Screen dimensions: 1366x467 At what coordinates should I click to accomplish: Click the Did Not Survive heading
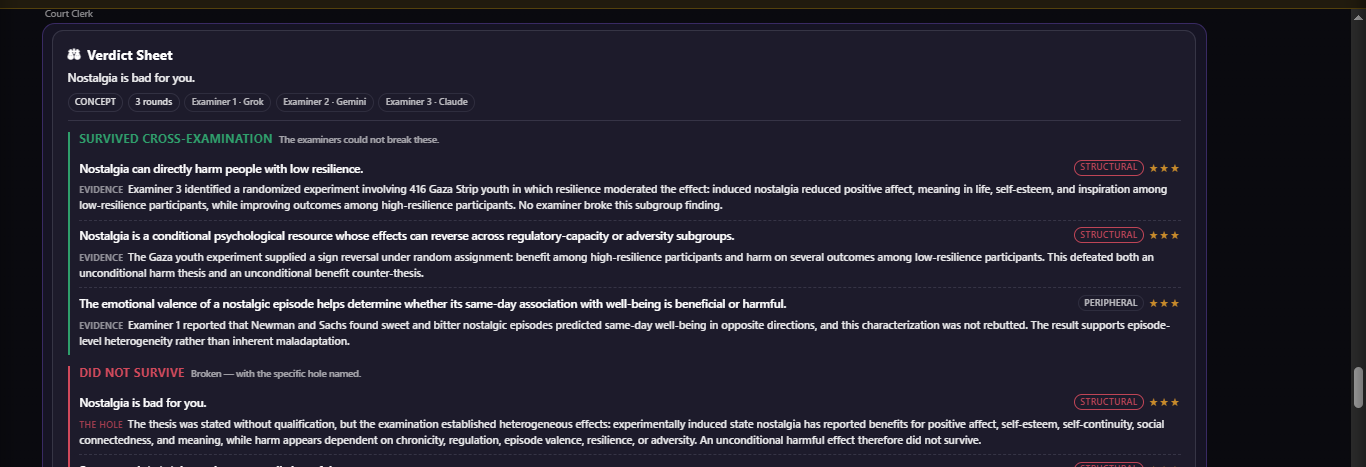point(132,373)
